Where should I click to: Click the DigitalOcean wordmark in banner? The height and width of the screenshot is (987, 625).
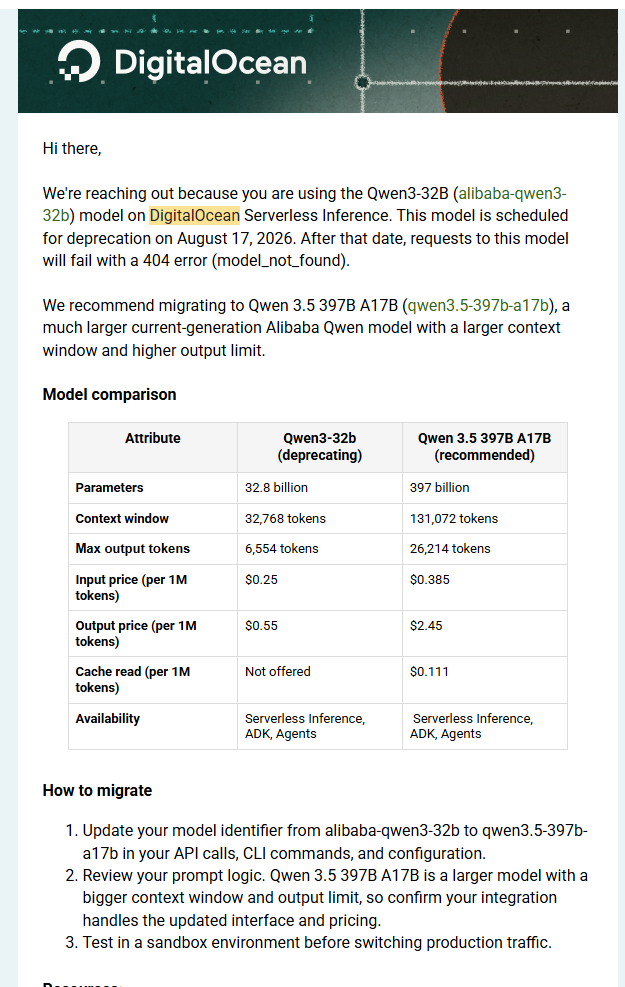(210, 63)
